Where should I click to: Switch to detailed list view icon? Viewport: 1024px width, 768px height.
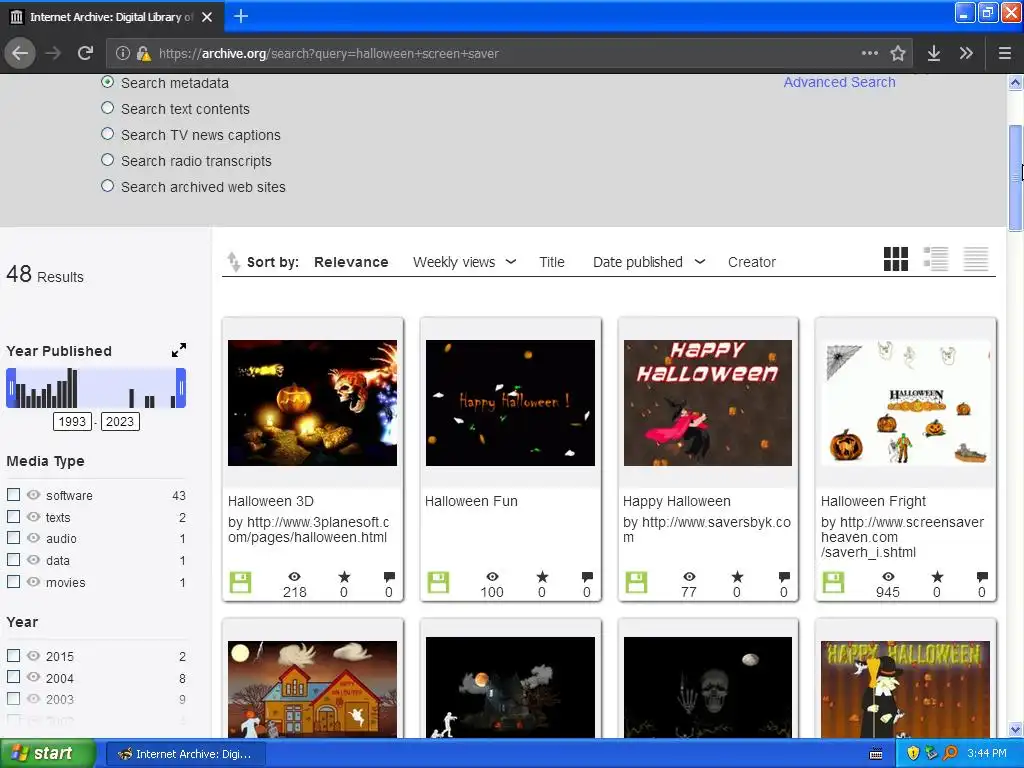pos(935,259)
